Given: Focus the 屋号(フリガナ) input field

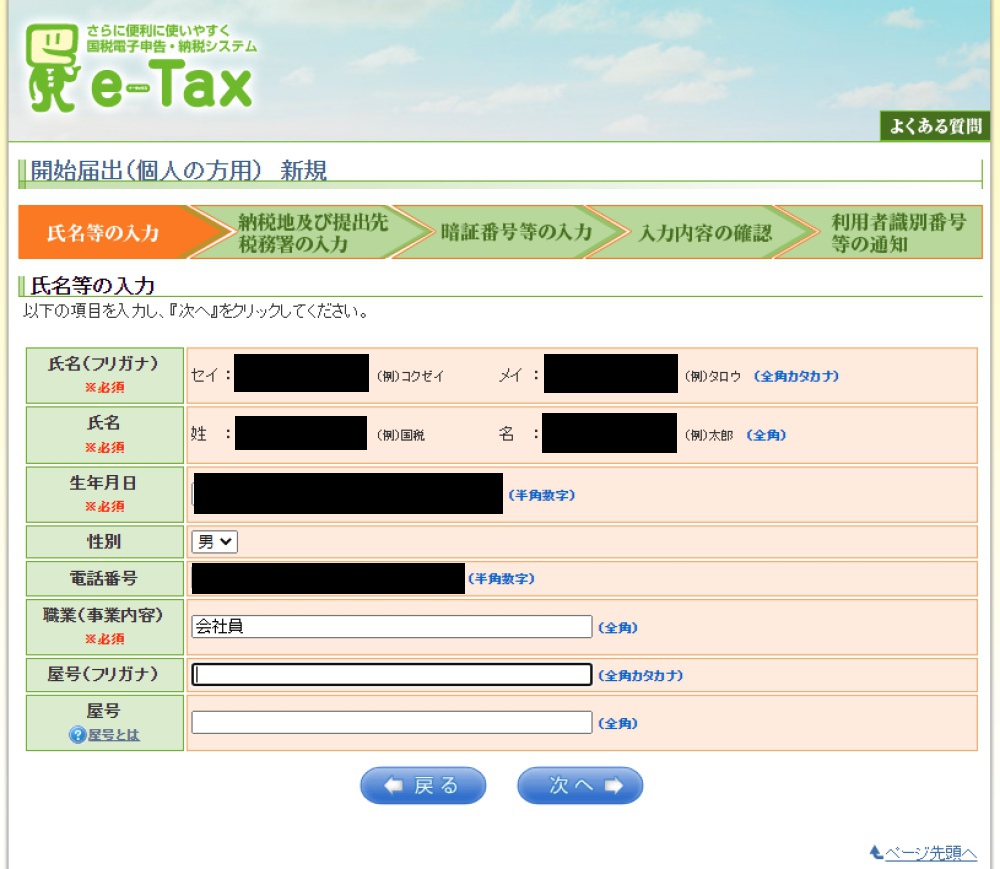Looking at the screenshot, I should pyautogui.click(x=392, y=675).
